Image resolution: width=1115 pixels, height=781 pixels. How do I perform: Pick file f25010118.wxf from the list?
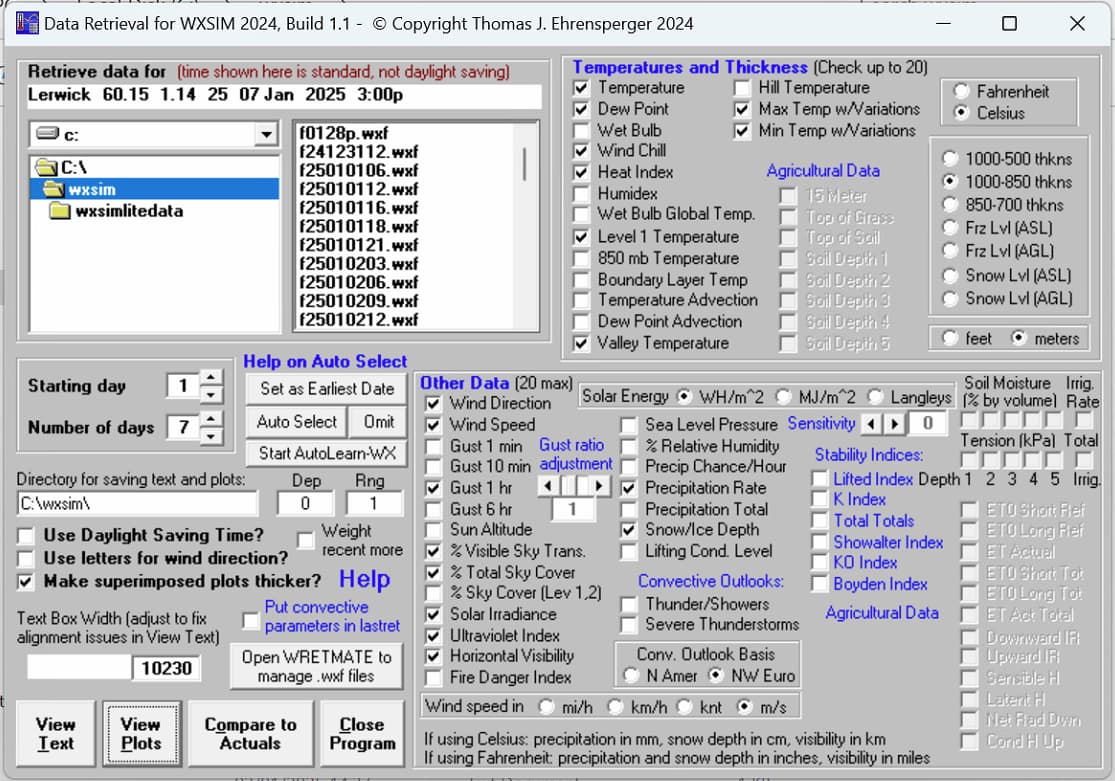358,226
